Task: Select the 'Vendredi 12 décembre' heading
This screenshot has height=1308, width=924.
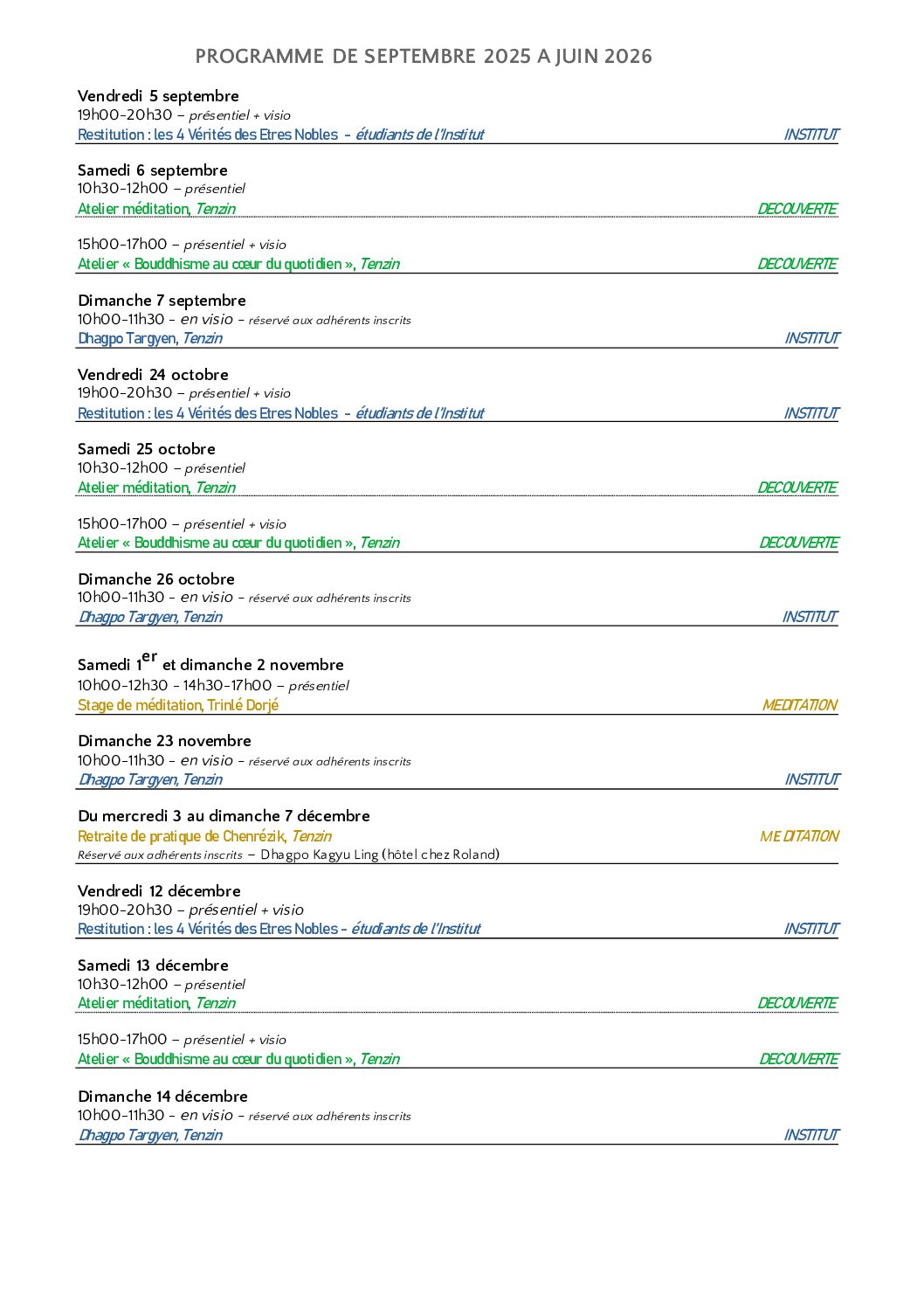Action: coord(159,891)
